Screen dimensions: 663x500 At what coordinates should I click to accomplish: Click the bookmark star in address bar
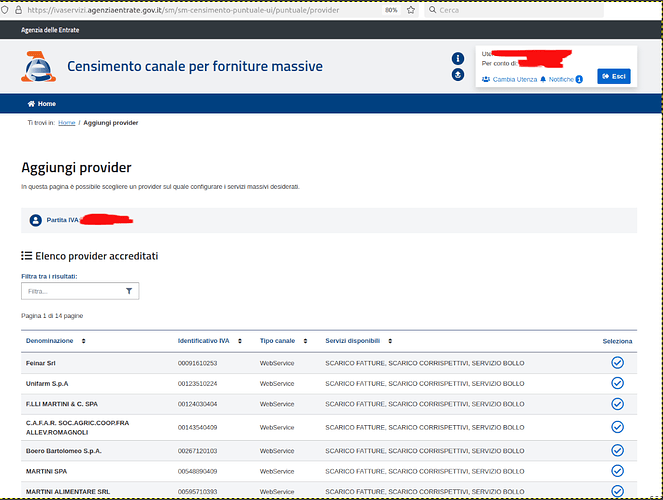411,10
